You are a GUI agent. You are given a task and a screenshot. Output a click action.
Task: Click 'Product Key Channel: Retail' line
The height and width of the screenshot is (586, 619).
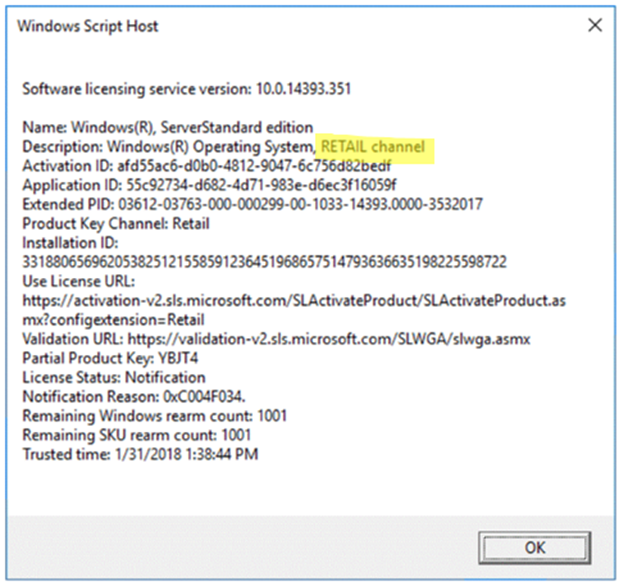(116, 224)
